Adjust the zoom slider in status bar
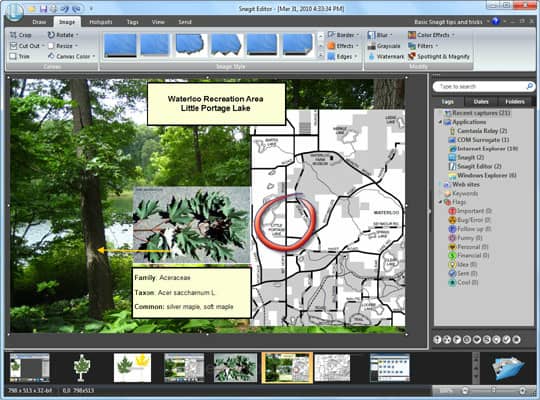Screen dimensions: 540x400 [494, 390]
